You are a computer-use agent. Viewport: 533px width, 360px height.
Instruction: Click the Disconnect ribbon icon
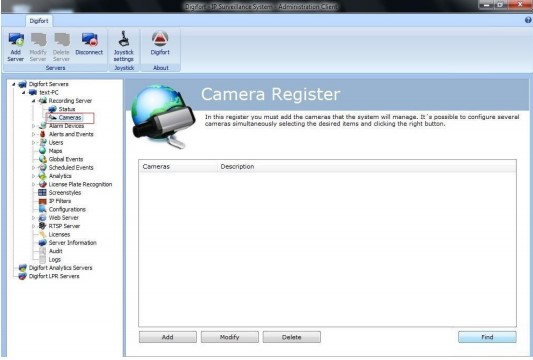coord(89,44)
